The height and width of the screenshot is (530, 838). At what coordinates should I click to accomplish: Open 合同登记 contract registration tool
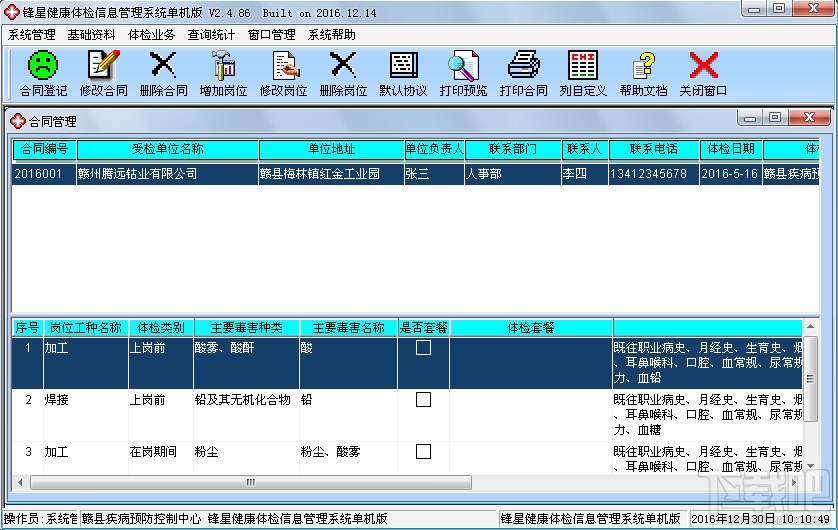click(43, 74)
